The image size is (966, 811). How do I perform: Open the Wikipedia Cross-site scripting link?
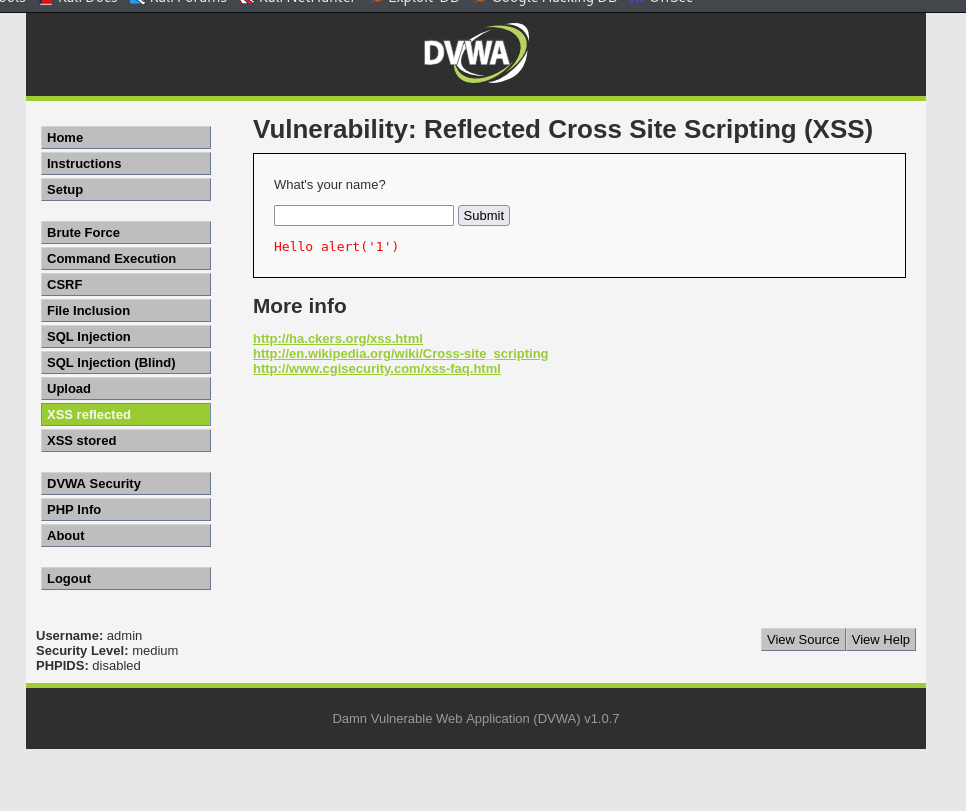tap(400, 353)
